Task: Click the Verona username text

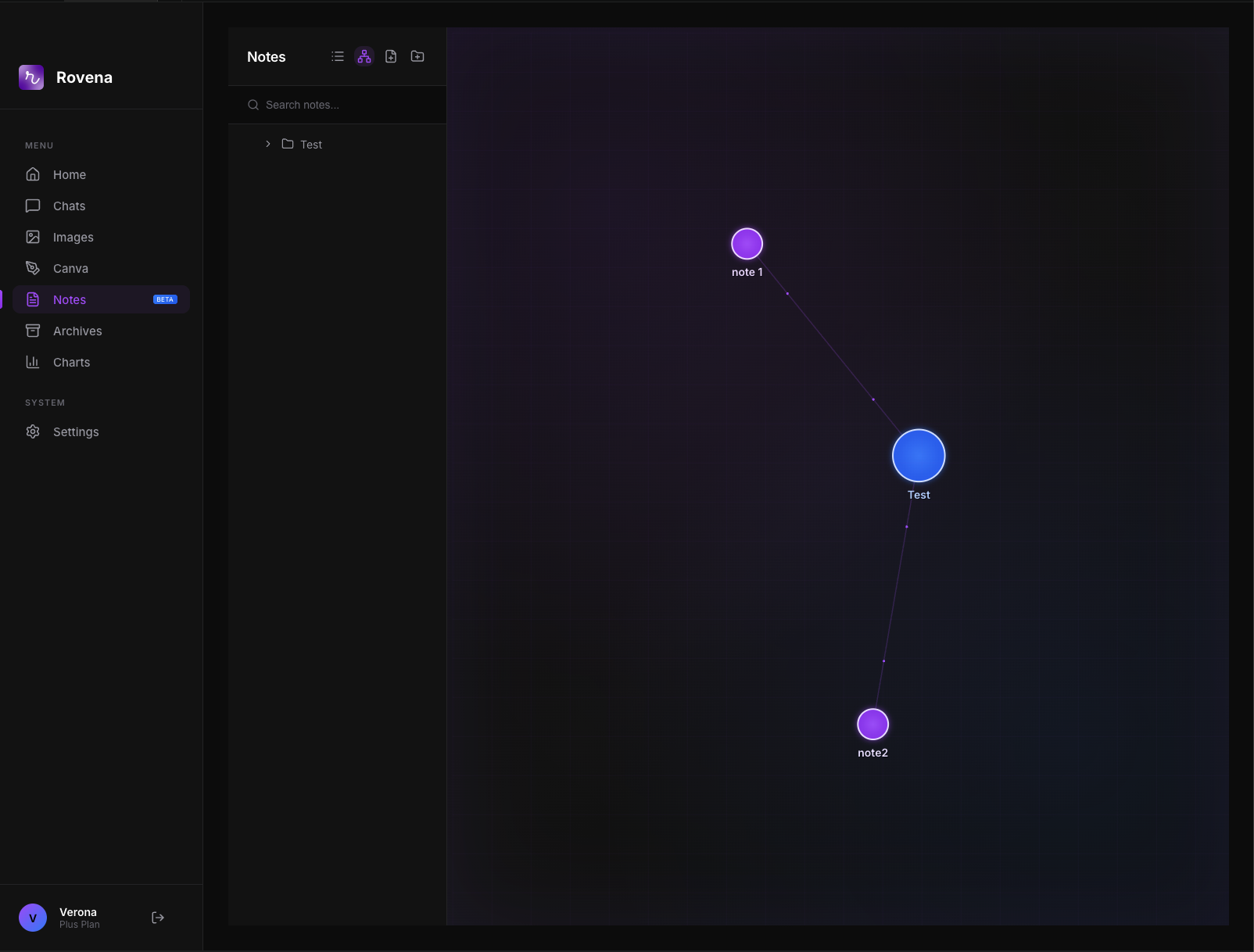Action: pos(78,912)
